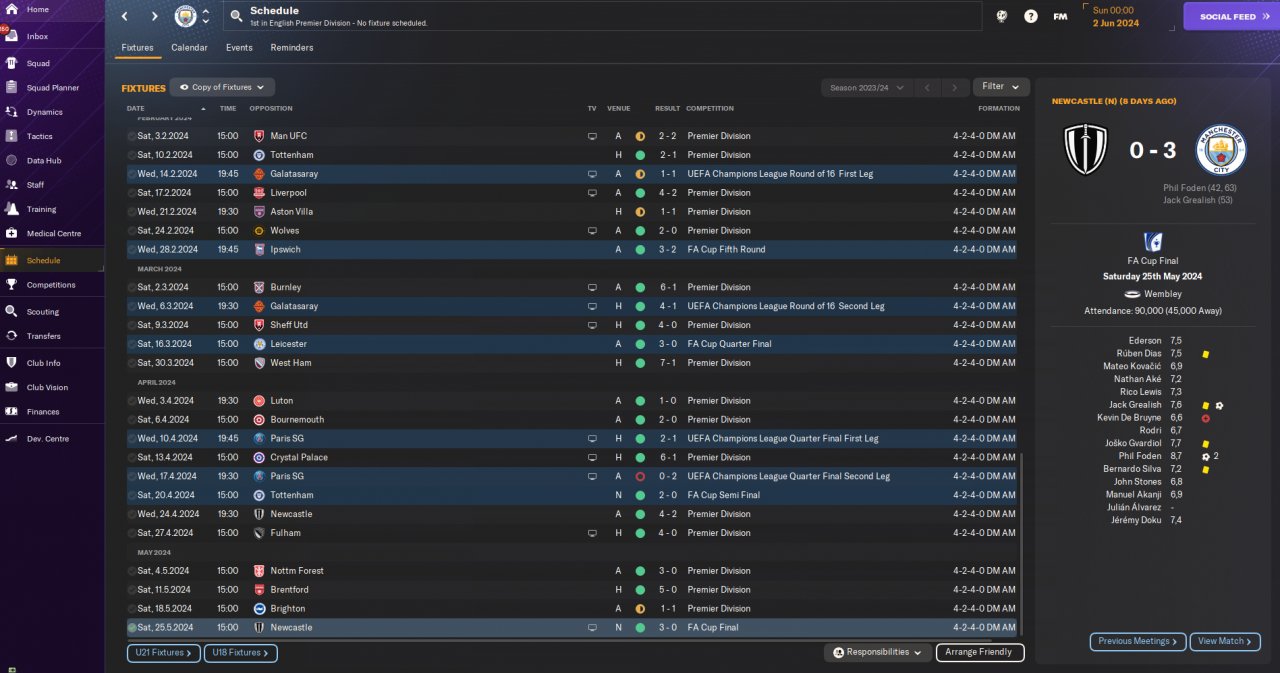Image resolution: width=1280 pixels, height=673 pixels.
Task: Sort by the Date column header
Action: (136, 108)
